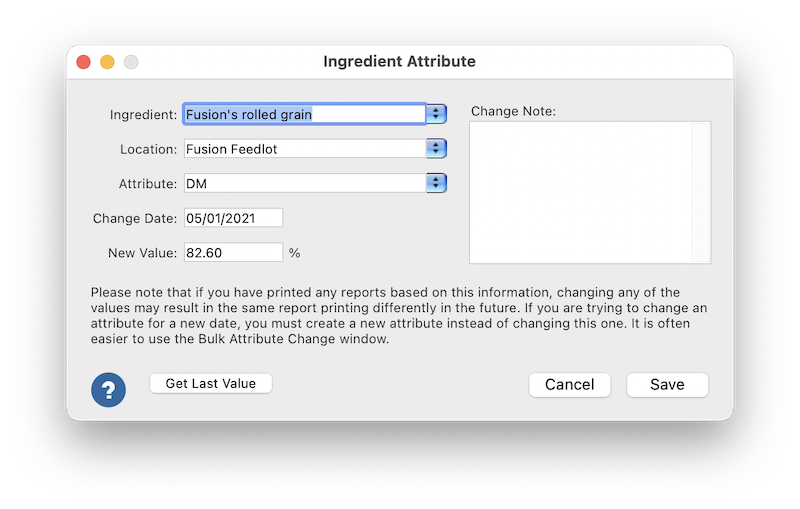Click the Change Note scrollbar track
Image resolution: width=800 pixels, height=509 pixels.
point(701,193)
